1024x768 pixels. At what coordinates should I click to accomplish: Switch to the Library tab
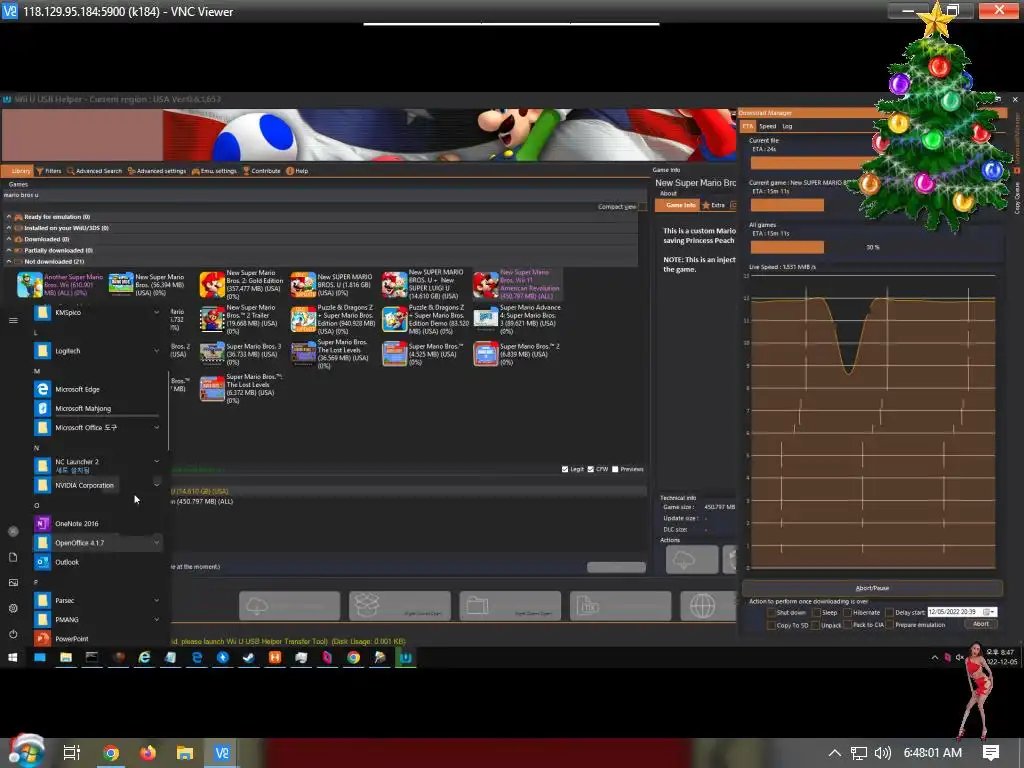tap(17, 171)
